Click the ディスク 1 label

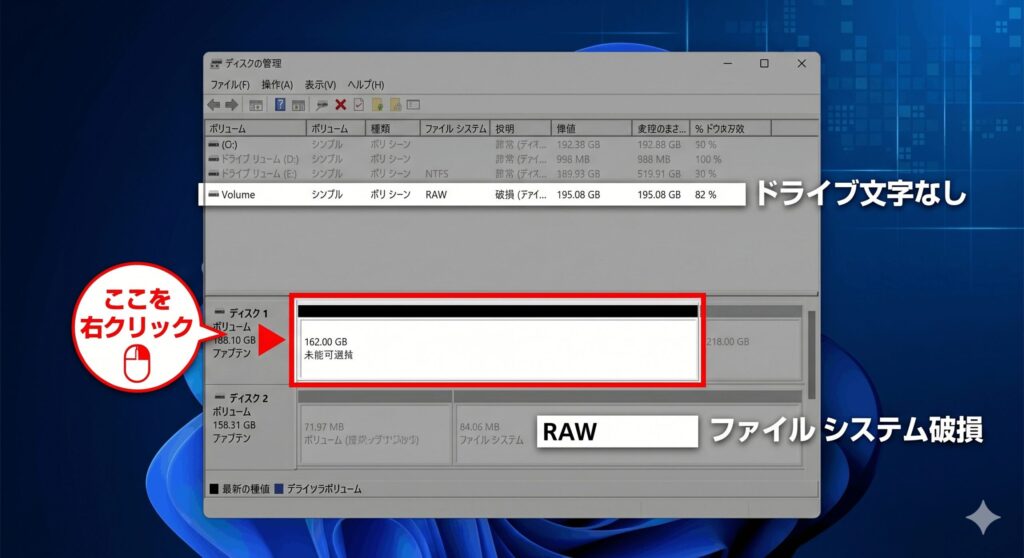pyautogui.click(x=248, y=313)
